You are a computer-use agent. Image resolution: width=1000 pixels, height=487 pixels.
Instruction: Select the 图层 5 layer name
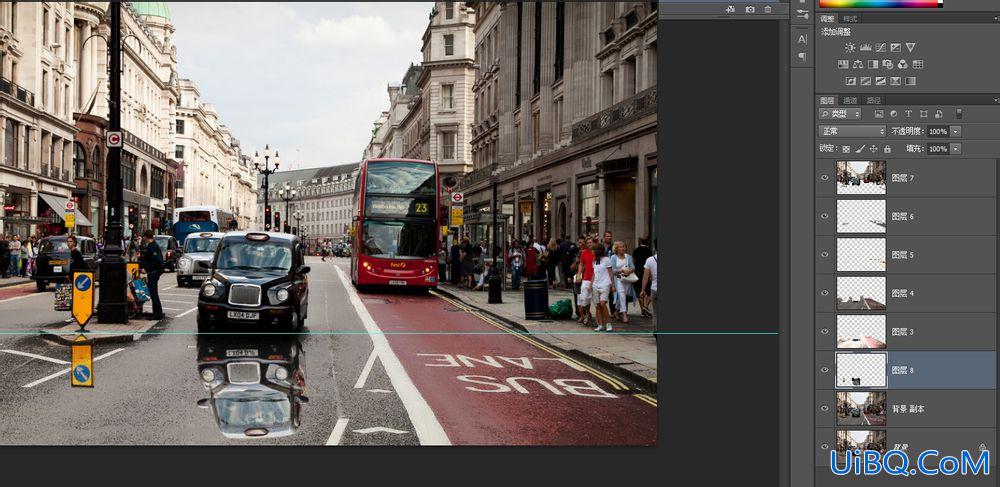coord(902,254)
